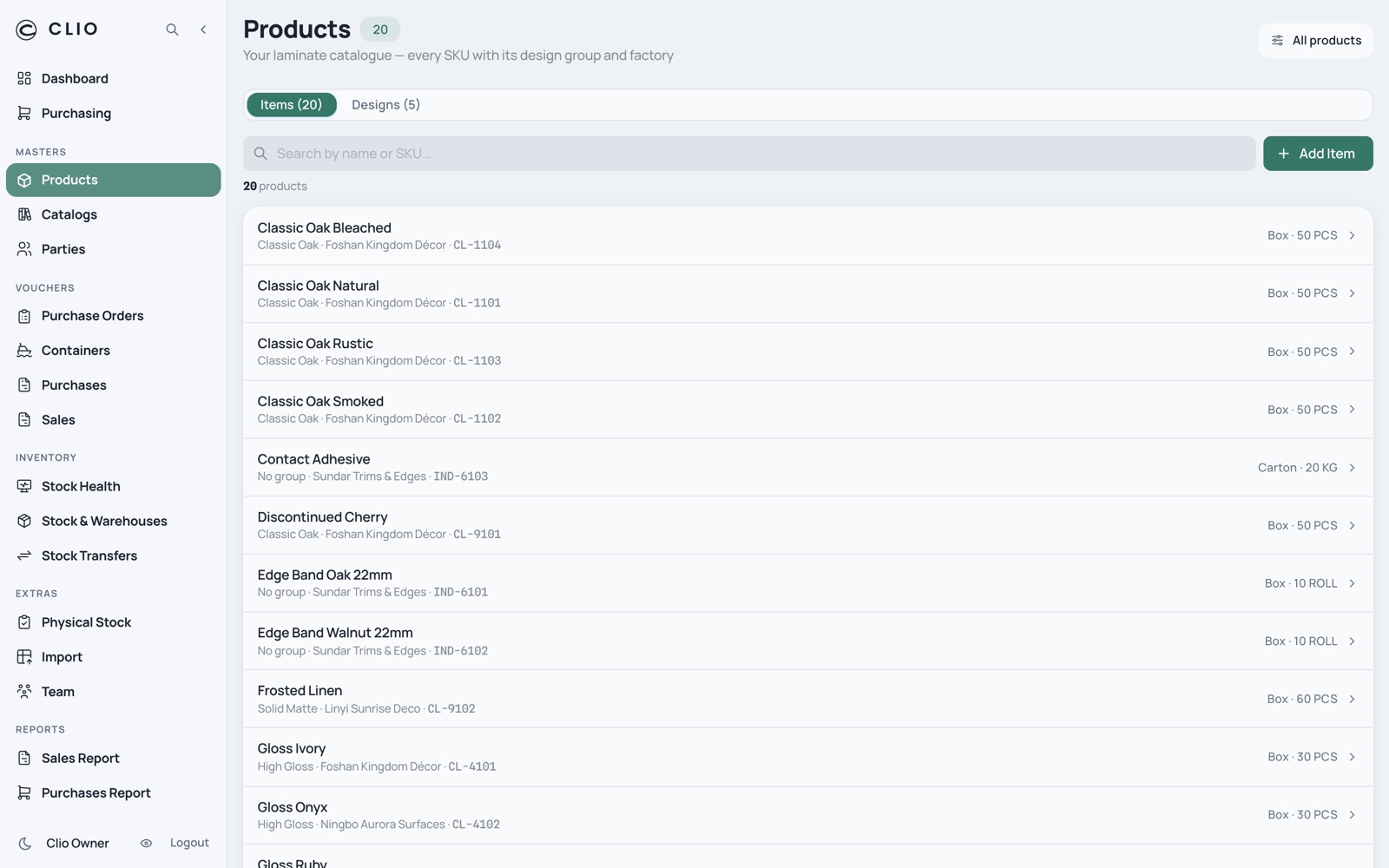
Task: Toggle the eye visibility icon near Logout
Action: click(146, 843)
